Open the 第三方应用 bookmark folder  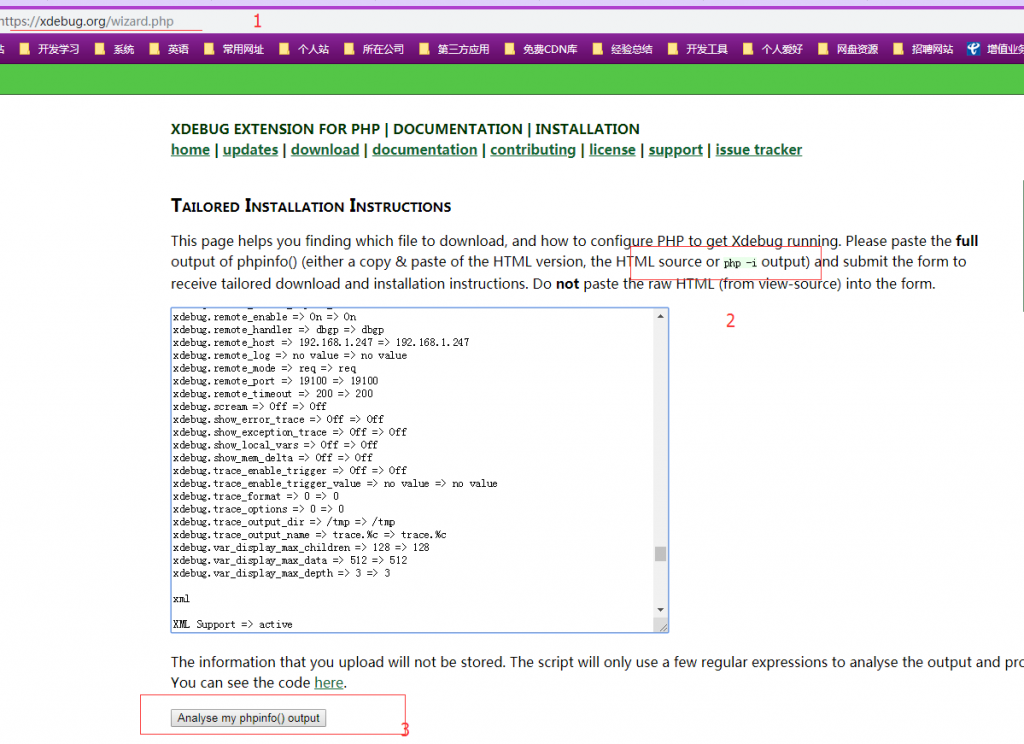pos(454,49)
